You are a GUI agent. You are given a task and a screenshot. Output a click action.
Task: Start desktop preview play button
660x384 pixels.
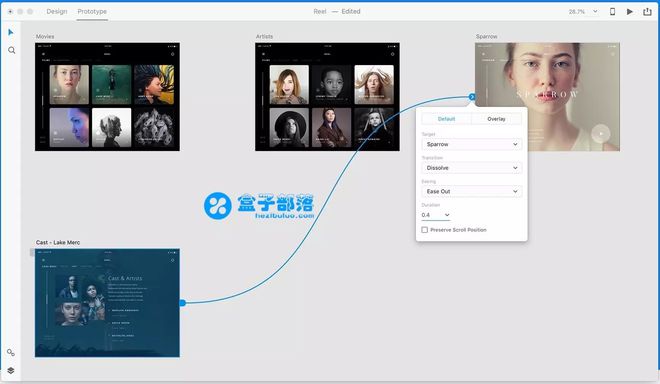tap(630, 11)
